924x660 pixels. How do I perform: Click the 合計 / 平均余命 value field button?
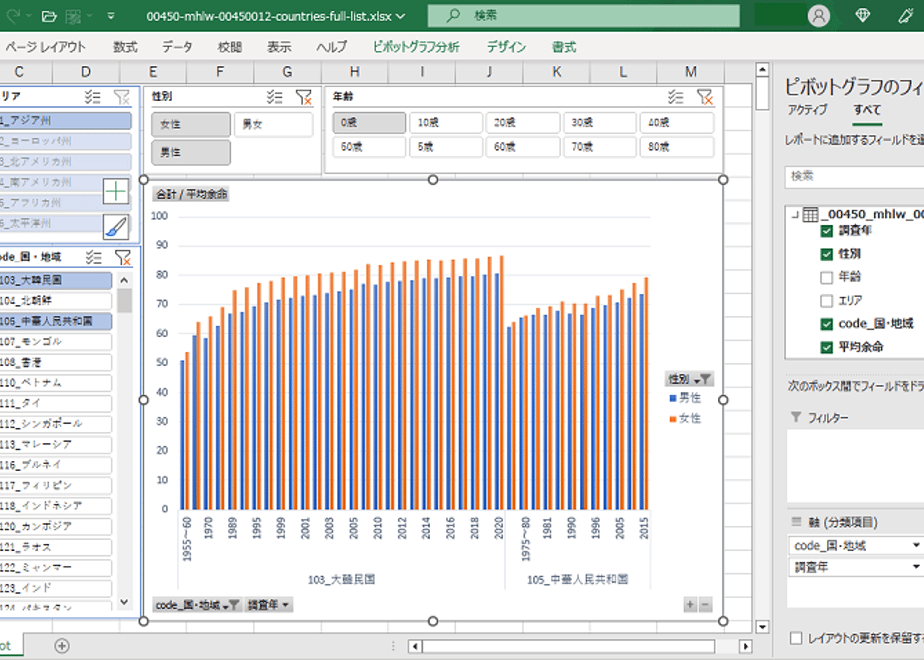click(191, 194)
